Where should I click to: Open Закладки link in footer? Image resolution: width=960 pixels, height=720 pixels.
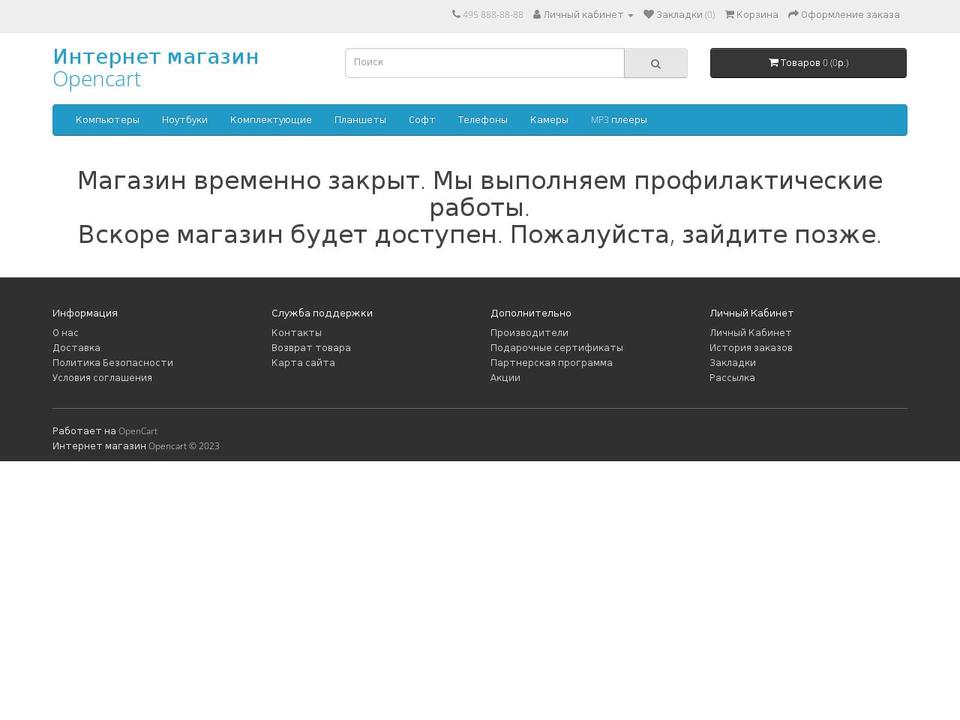tap(732, 362)
